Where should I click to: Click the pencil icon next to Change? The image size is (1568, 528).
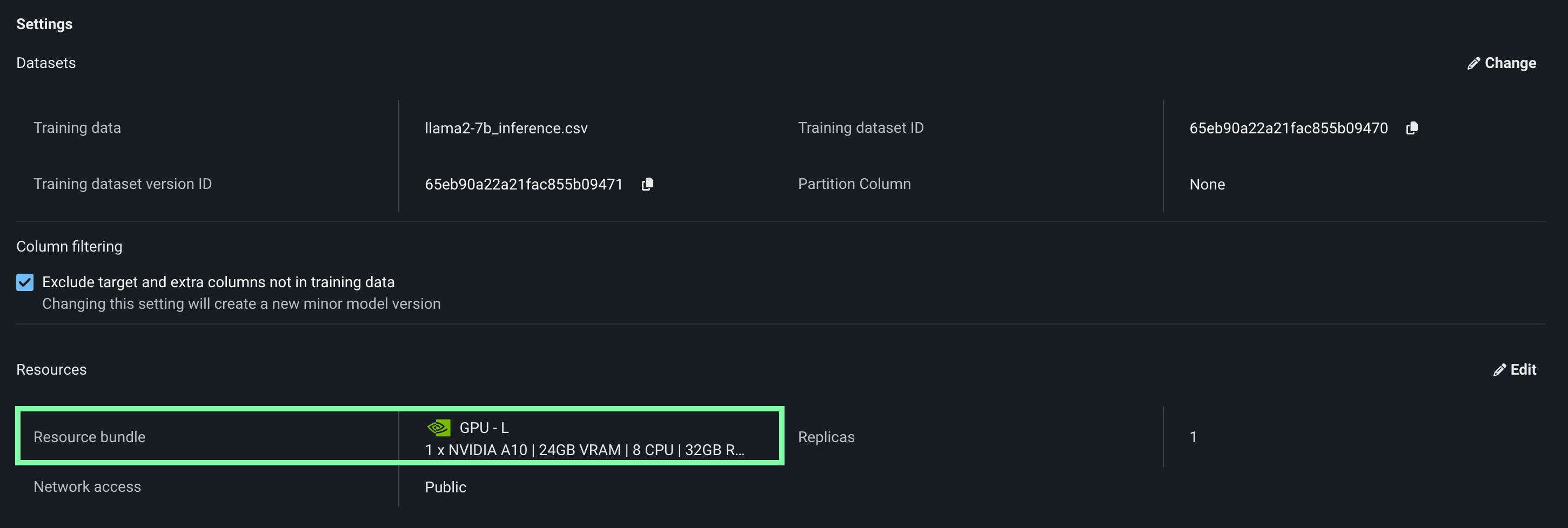1473,63
